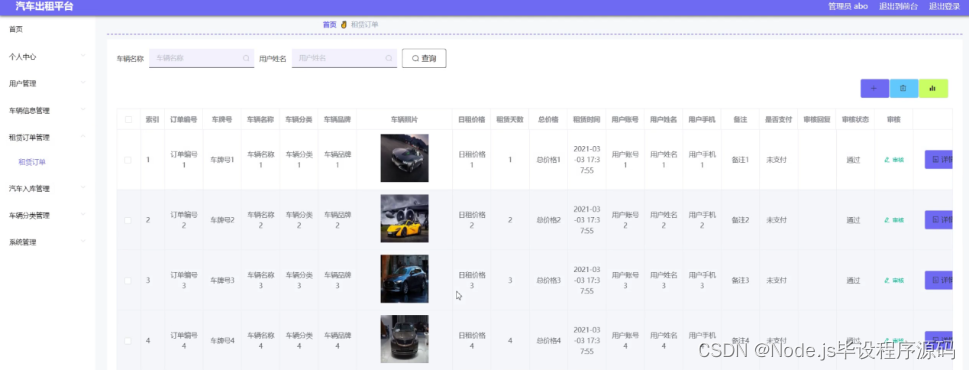This screenshot has height=370, width=970.
Task: Open yellow sports car thumbnail in row 2
Action: (404, 218)
